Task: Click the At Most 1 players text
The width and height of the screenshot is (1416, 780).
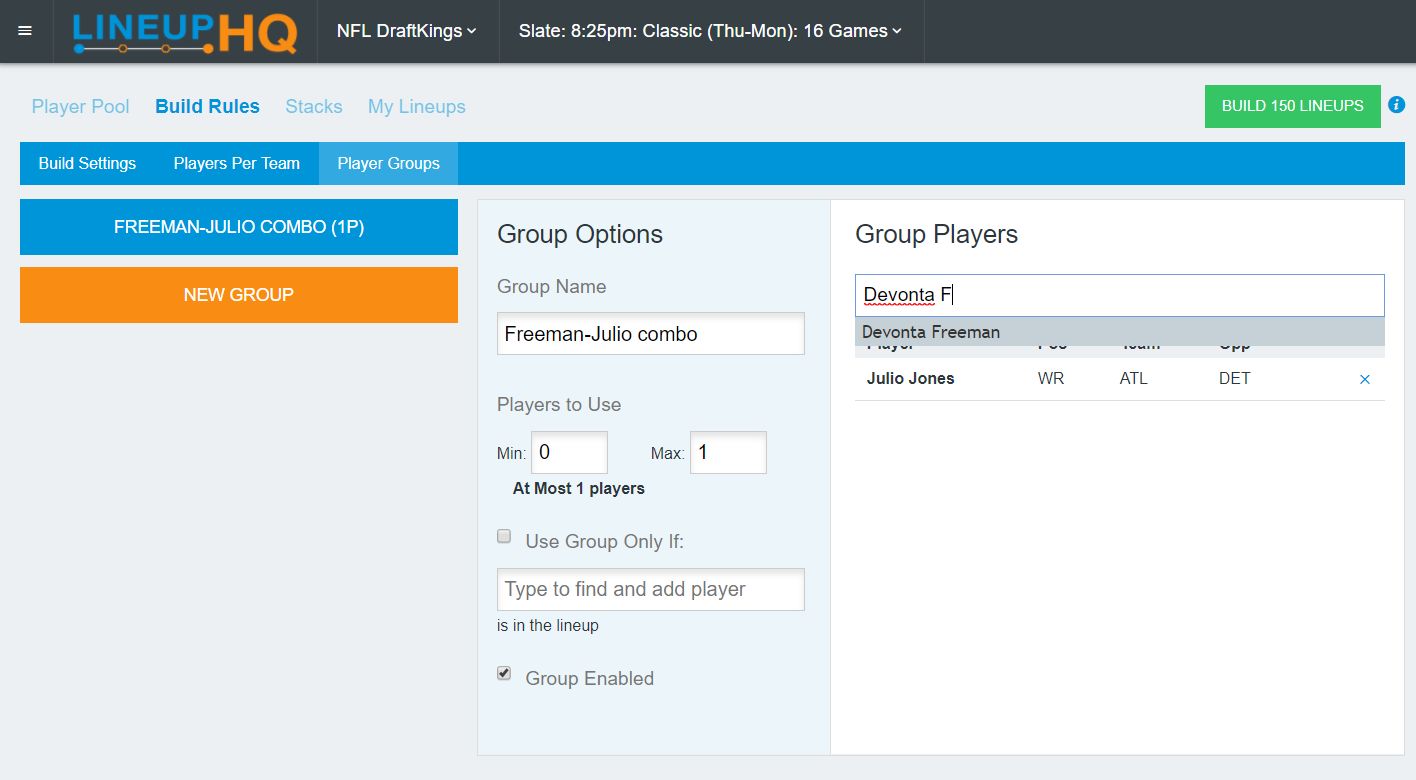Action: [x=579, y=489]
